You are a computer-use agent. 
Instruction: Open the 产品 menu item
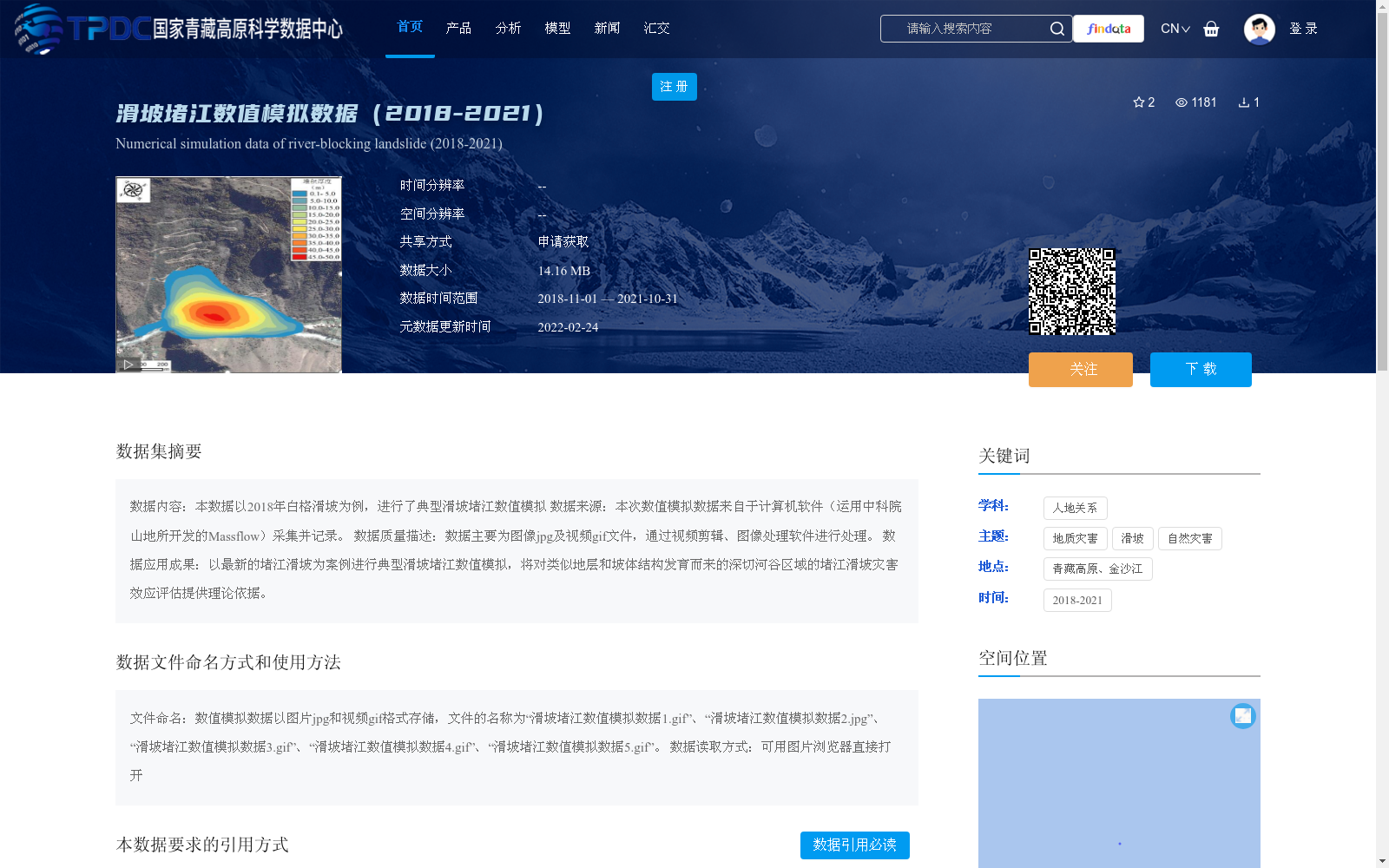459,28
